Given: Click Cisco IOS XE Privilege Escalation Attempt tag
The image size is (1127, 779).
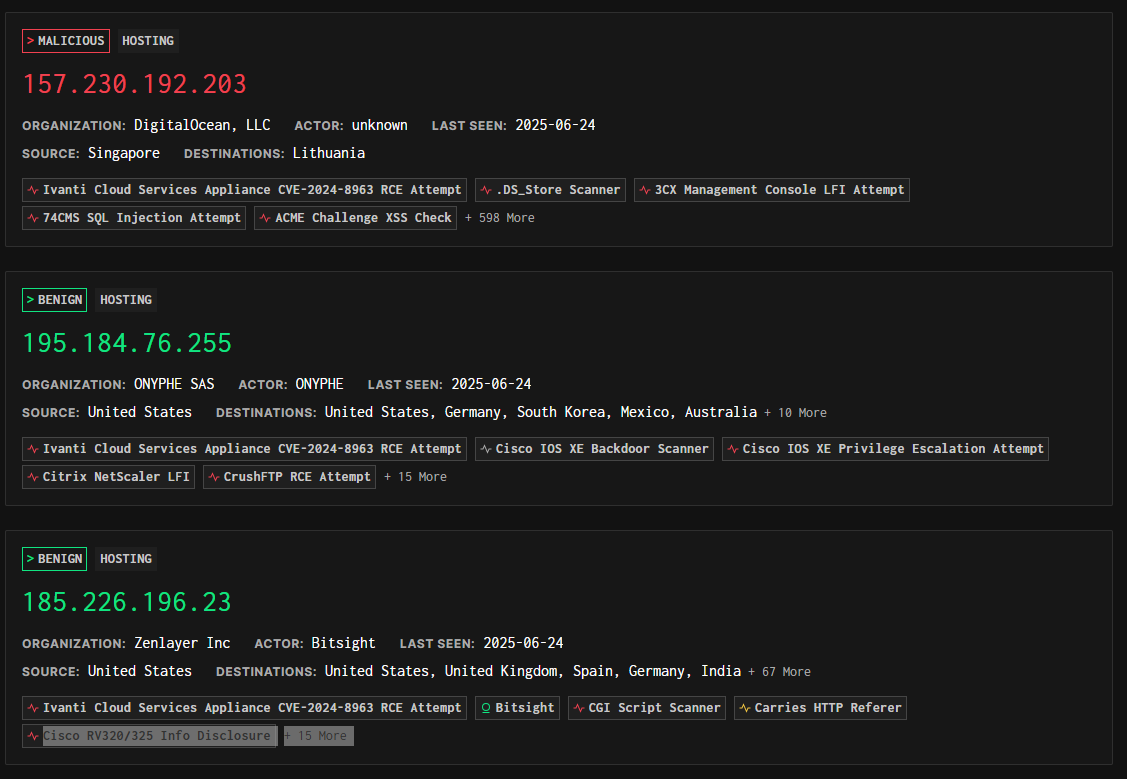Looking at the screenshot, I should point(886,448).
